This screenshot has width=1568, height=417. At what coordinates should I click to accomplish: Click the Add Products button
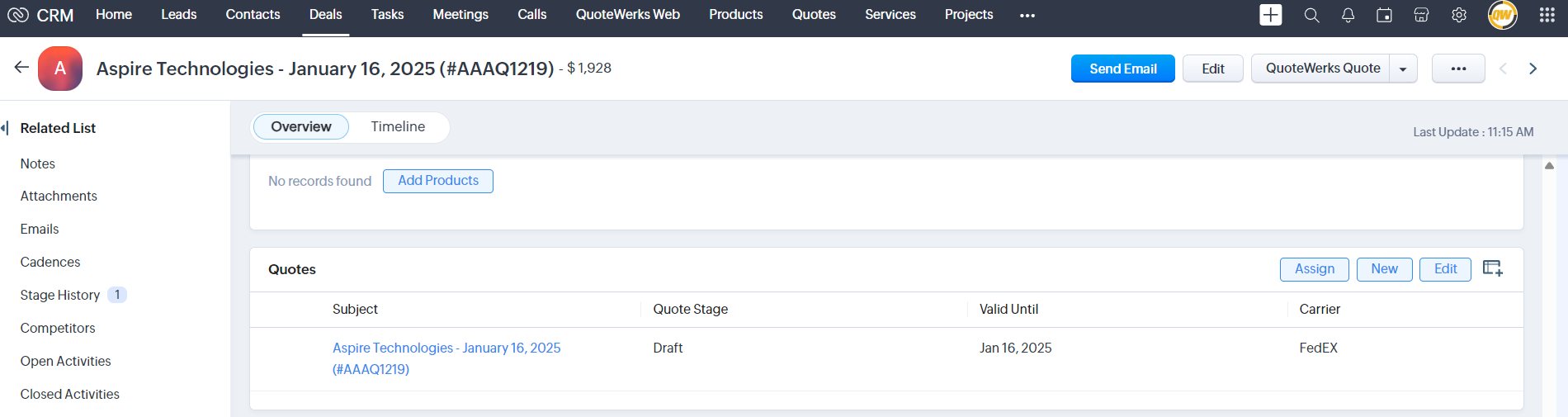coord(438,181)
